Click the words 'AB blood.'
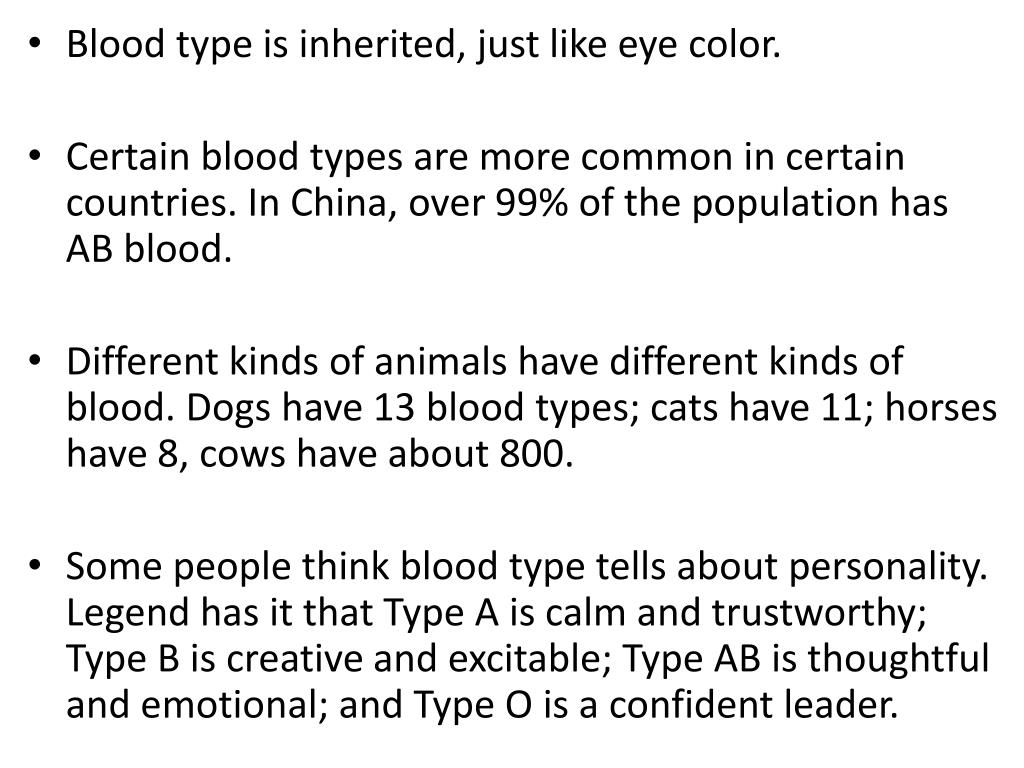Screen dimensions: 1024x768 pos(149,249)
